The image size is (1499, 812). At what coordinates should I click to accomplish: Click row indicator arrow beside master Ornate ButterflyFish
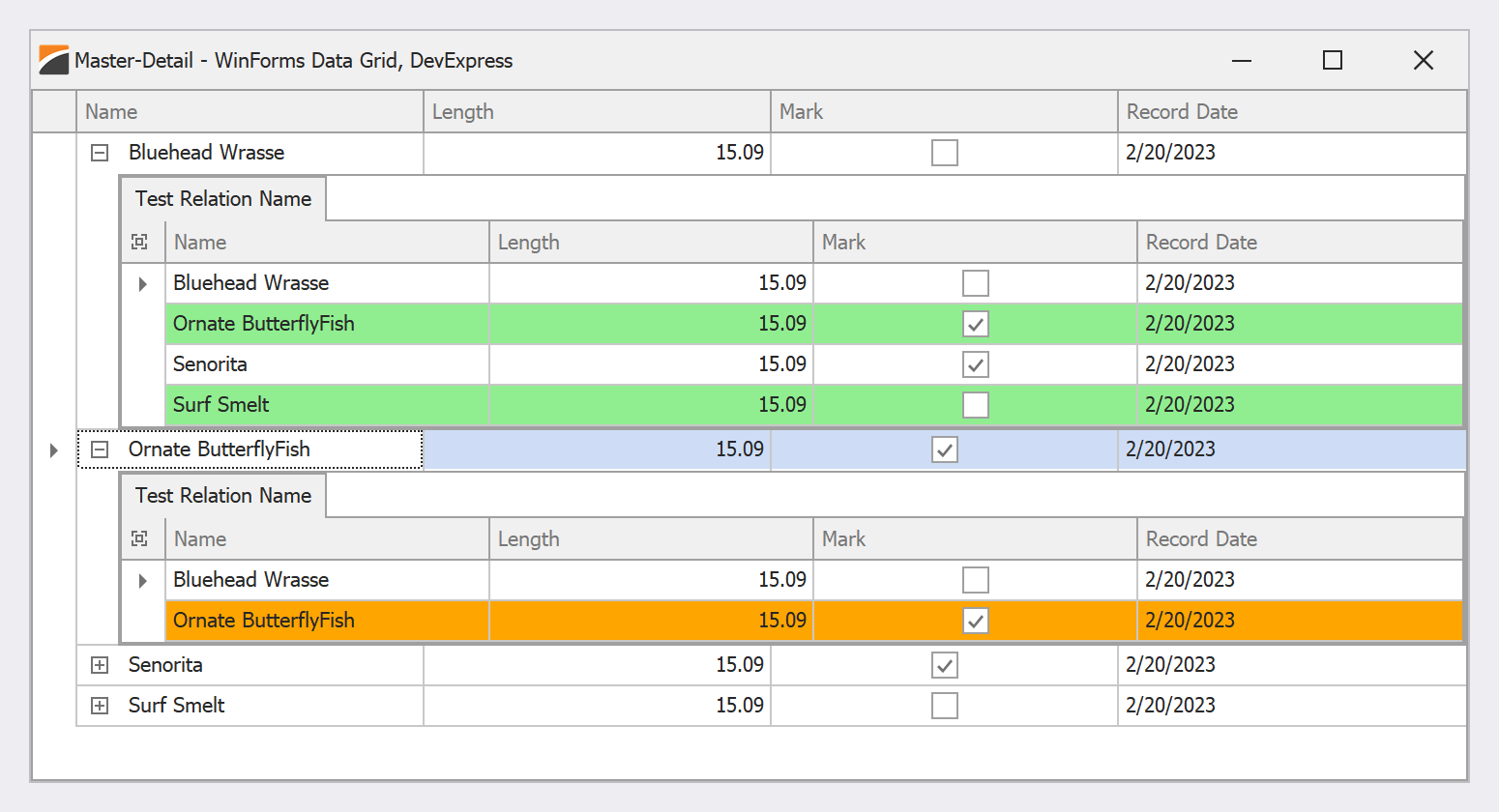click(x=54, y=449)
